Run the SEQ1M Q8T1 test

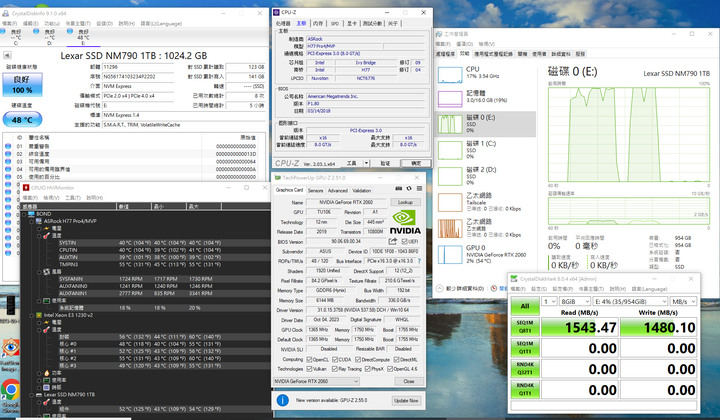525,327
